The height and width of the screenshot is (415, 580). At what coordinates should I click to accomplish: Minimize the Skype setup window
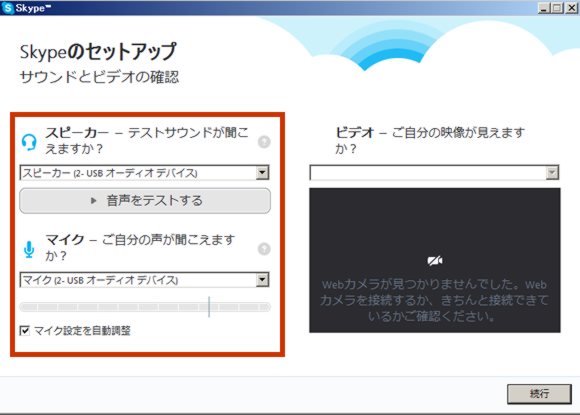point(543,8)
